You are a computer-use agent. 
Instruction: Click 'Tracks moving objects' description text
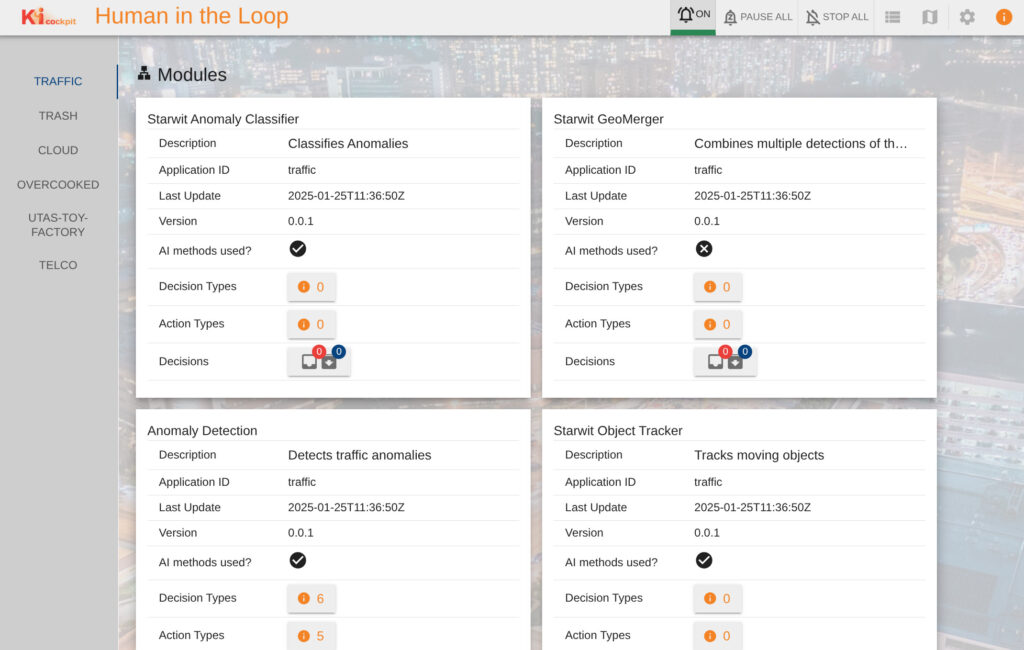coord(759,455)
